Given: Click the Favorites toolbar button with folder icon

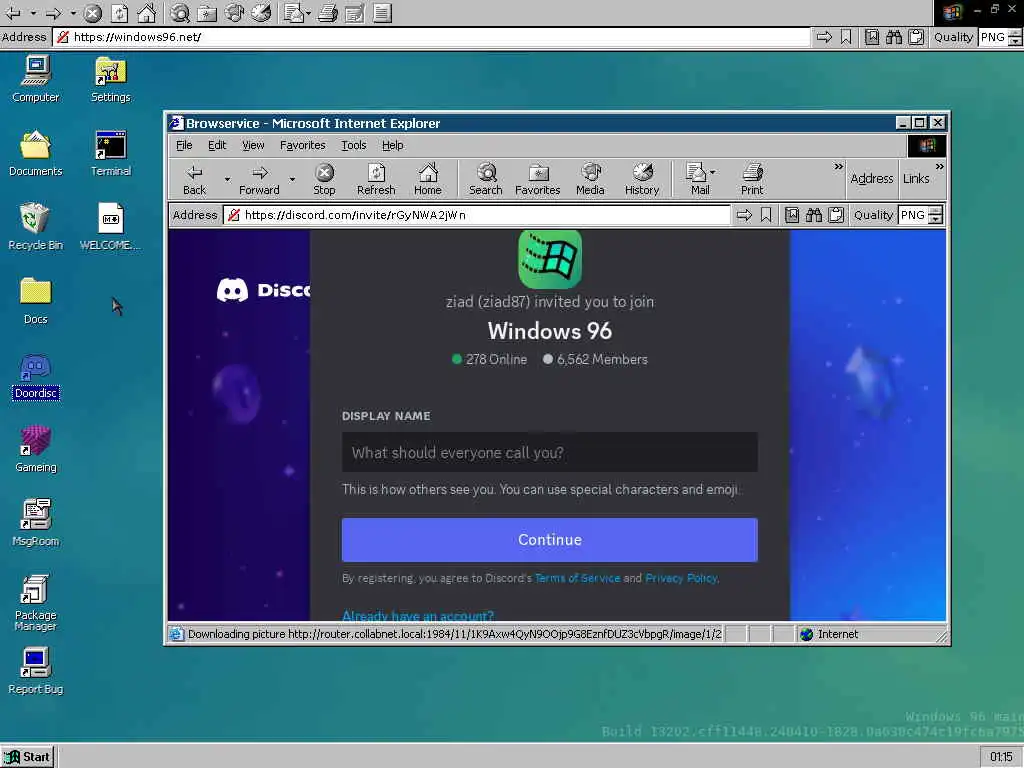Looking at the screenshot, I should (x=537, y=179).
